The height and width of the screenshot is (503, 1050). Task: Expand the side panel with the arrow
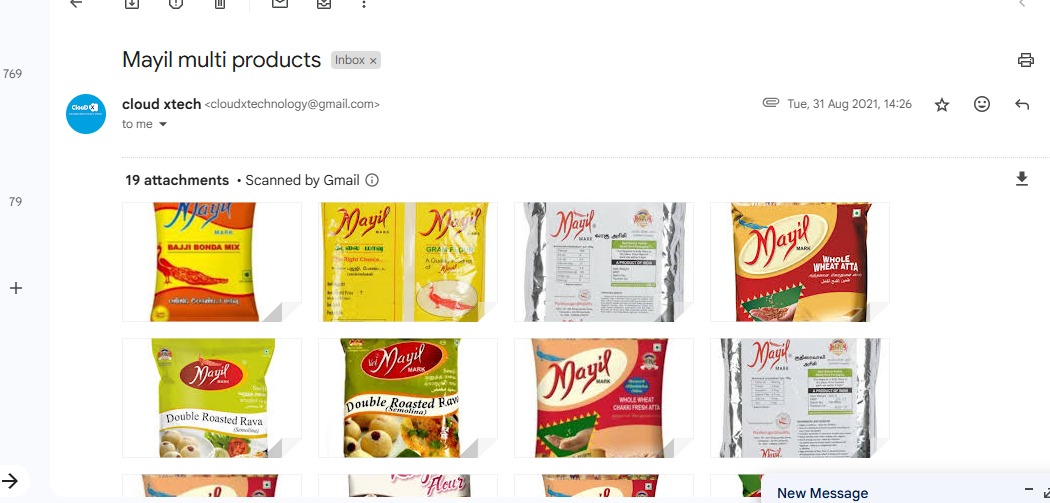click(10, 480)
